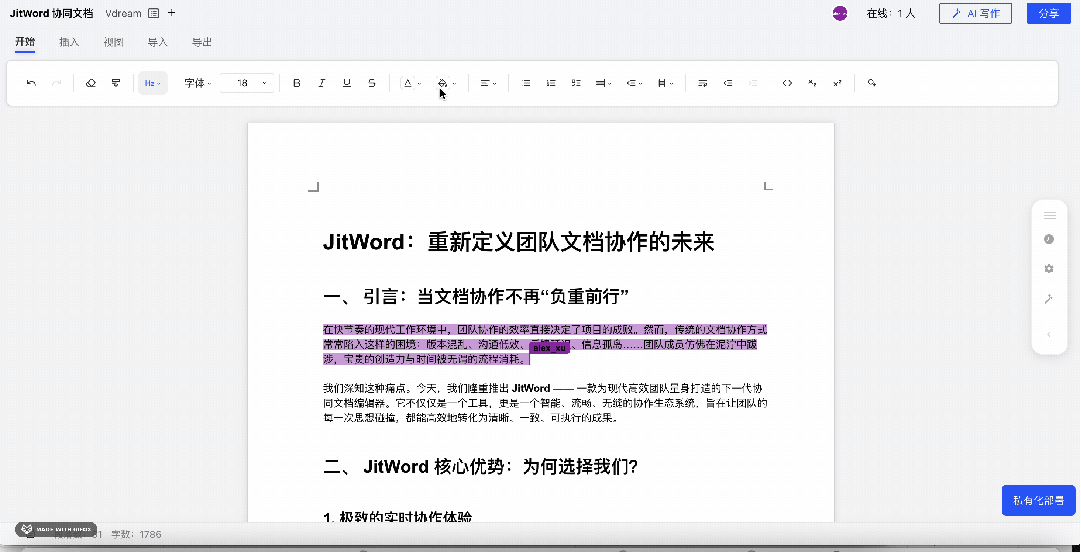Open the AI 写作 assistant

click(x=975, y=13)
